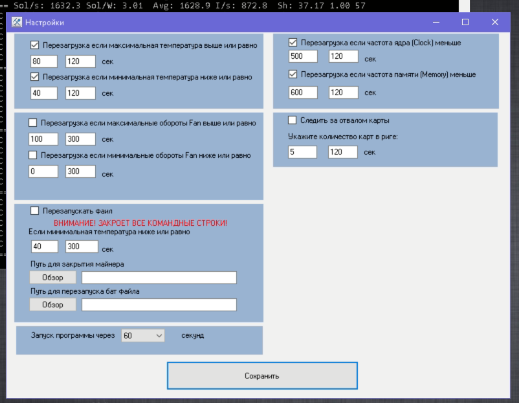Close the Настройки window
This screenshot has height=403, width=519.
click(495, 22)
